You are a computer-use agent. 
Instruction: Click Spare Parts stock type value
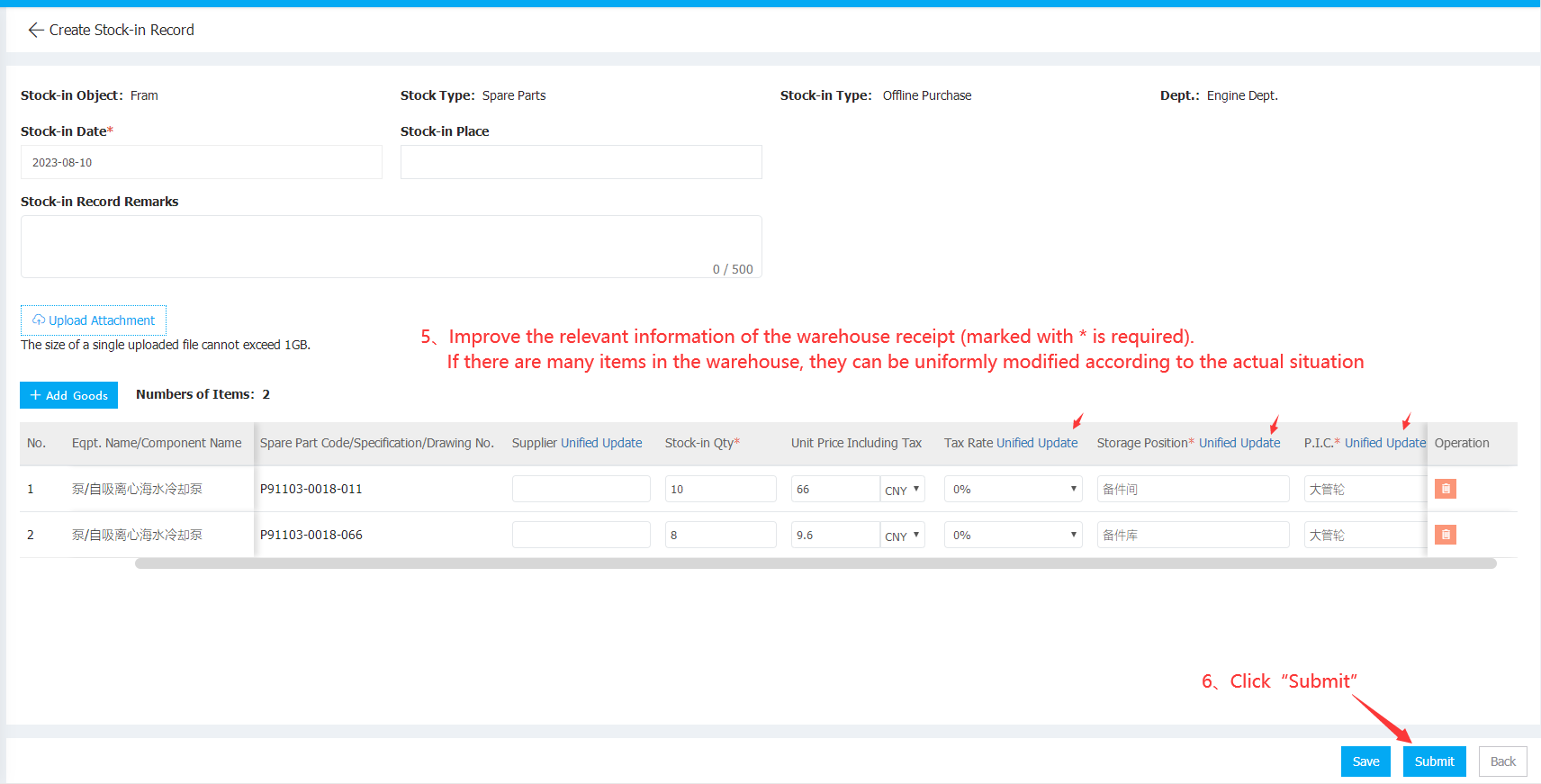pos(514,95)
